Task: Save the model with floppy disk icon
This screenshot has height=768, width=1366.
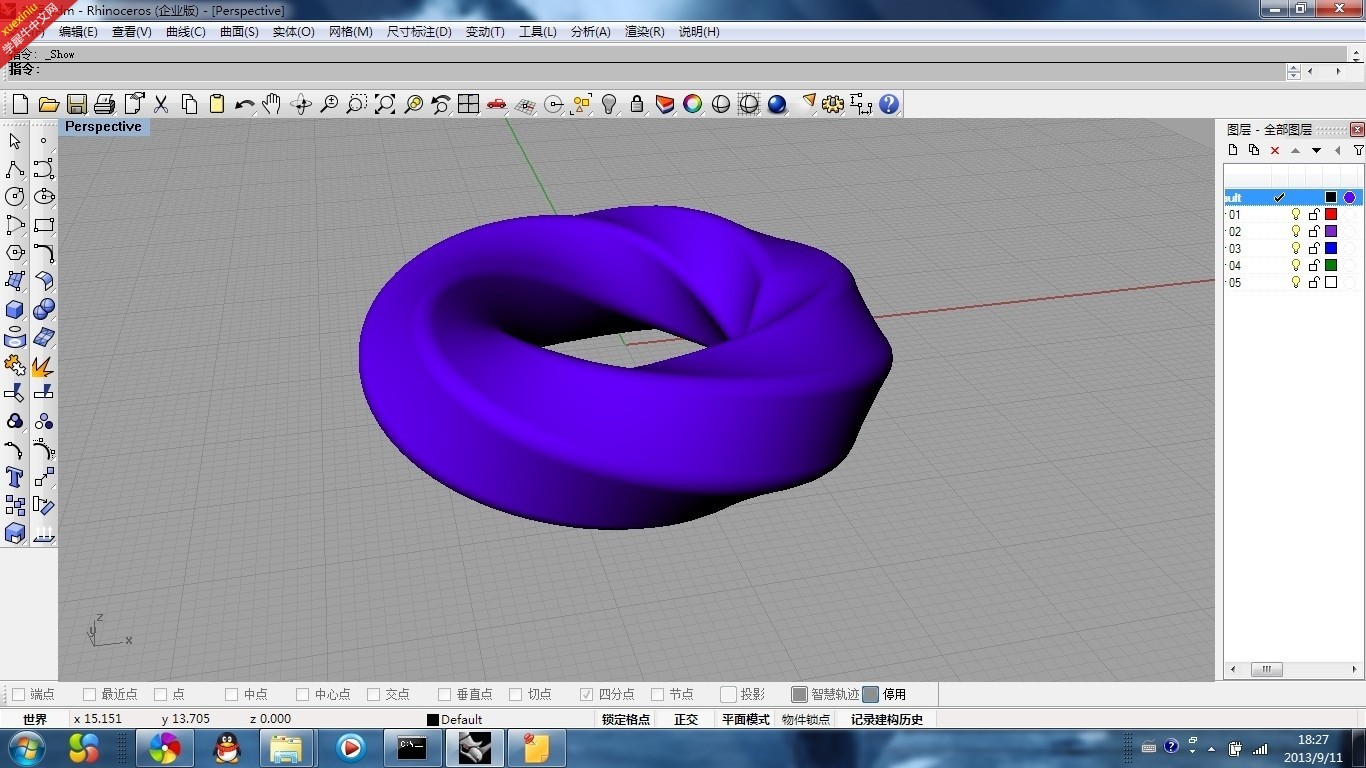Action: (76, 104)
